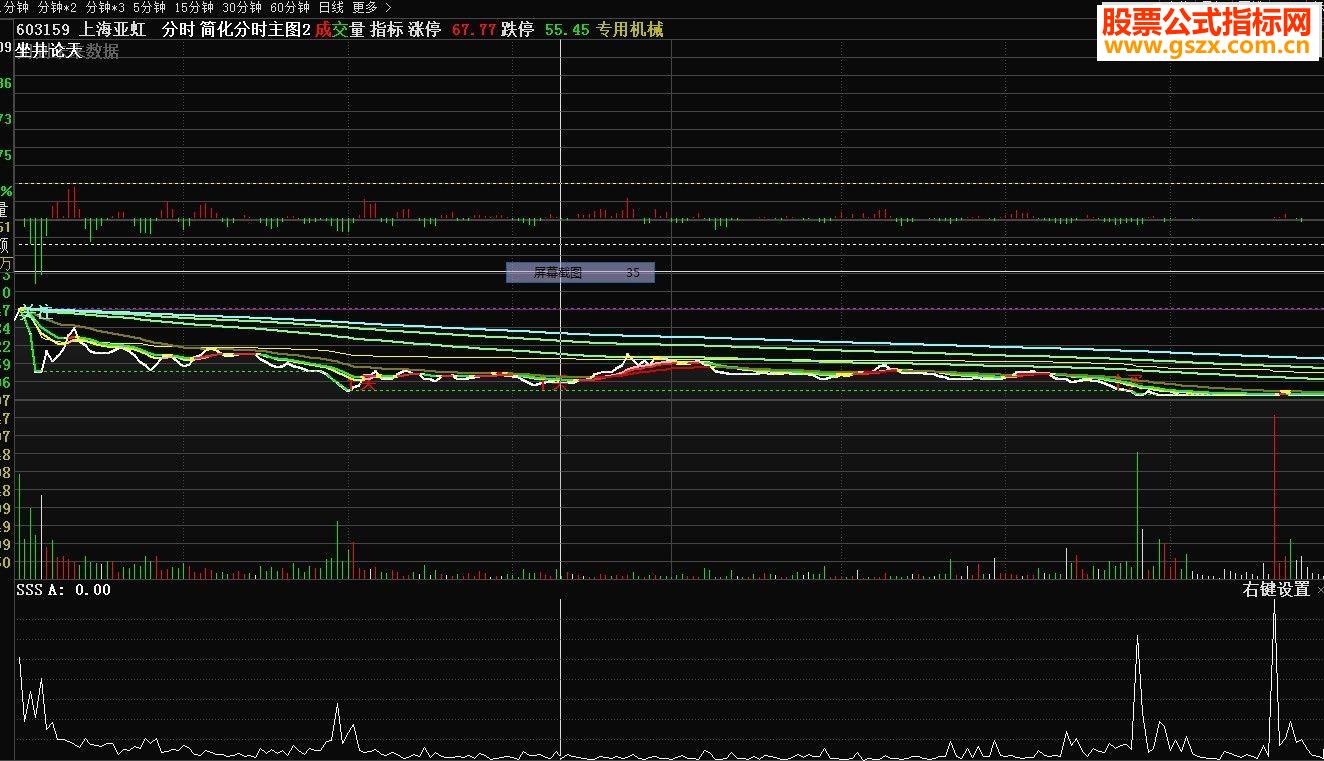Click the 专用机械 sector link

pos(630,30)
